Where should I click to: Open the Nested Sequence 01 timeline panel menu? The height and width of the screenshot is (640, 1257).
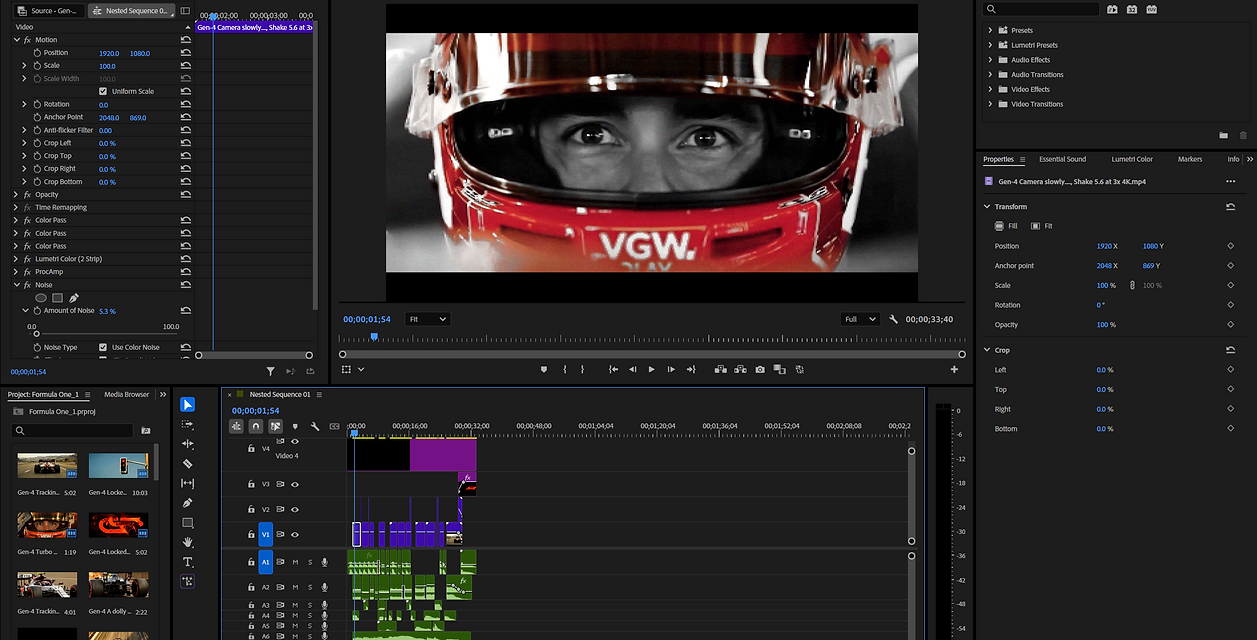tap(321, 395)
